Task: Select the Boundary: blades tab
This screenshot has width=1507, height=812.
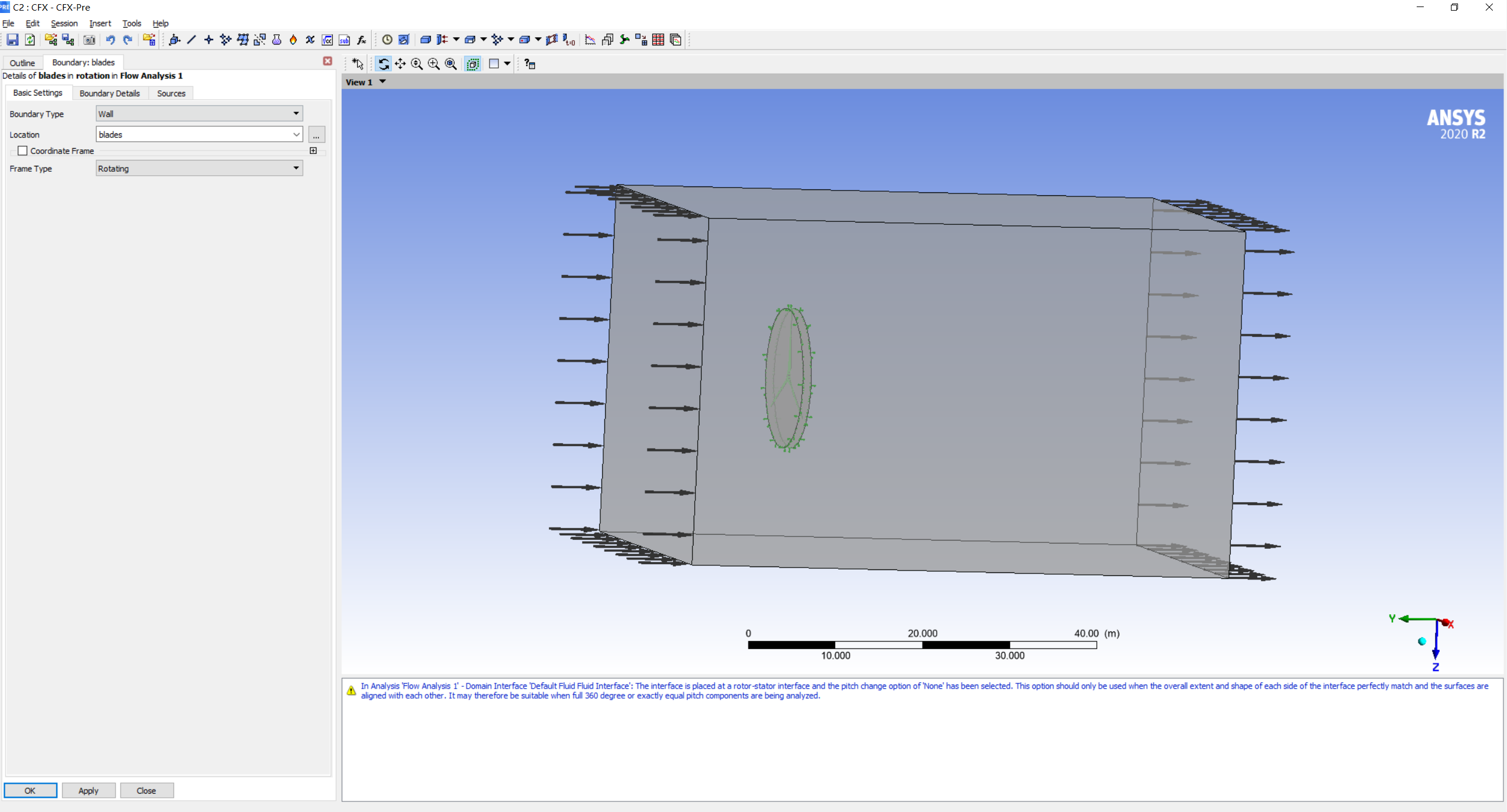Action: (x=83, y=62)
